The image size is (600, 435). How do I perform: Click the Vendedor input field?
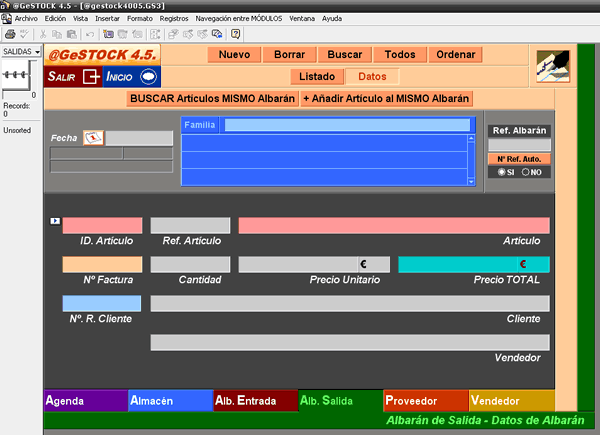(350, 342)
